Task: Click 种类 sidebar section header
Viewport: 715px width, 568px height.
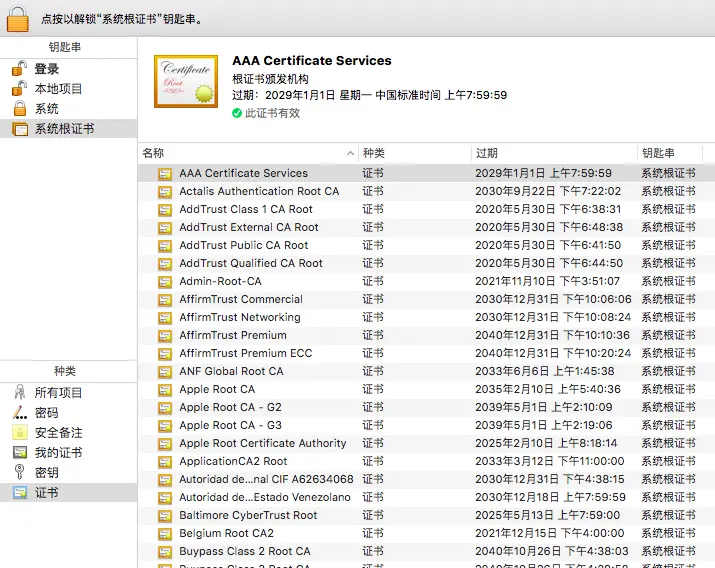Action: (x=65, y=371)
